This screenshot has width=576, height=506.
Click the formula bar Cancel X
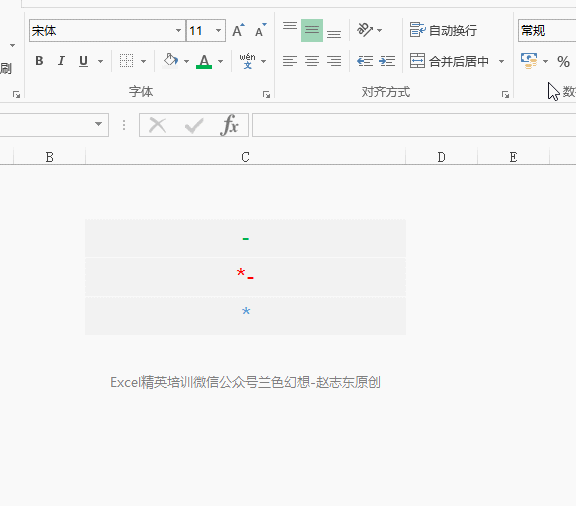pyautogui.click(x=157, y=125)
